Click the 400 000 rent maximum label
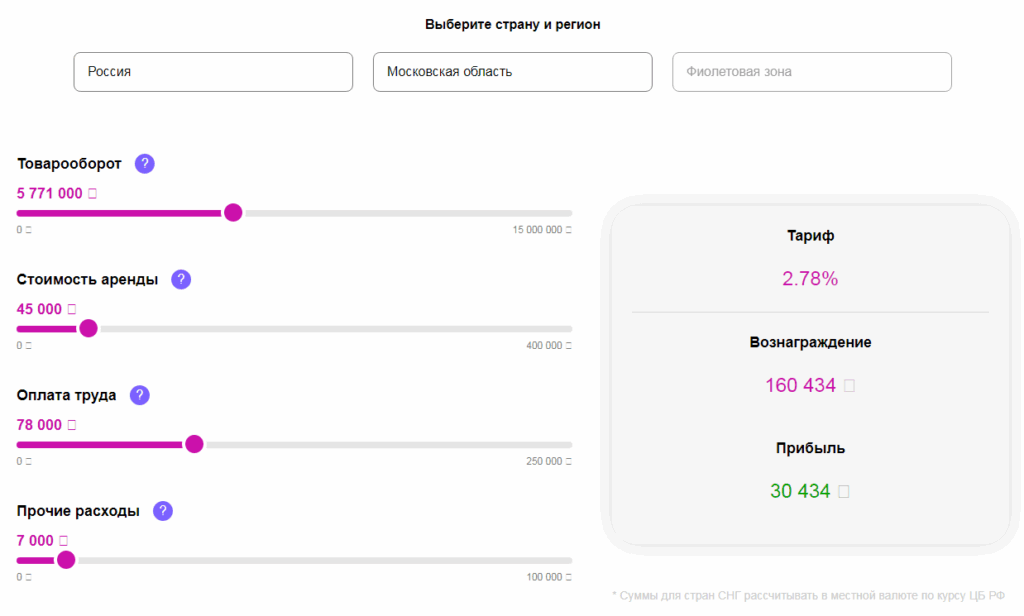 (x=548, y=346)
